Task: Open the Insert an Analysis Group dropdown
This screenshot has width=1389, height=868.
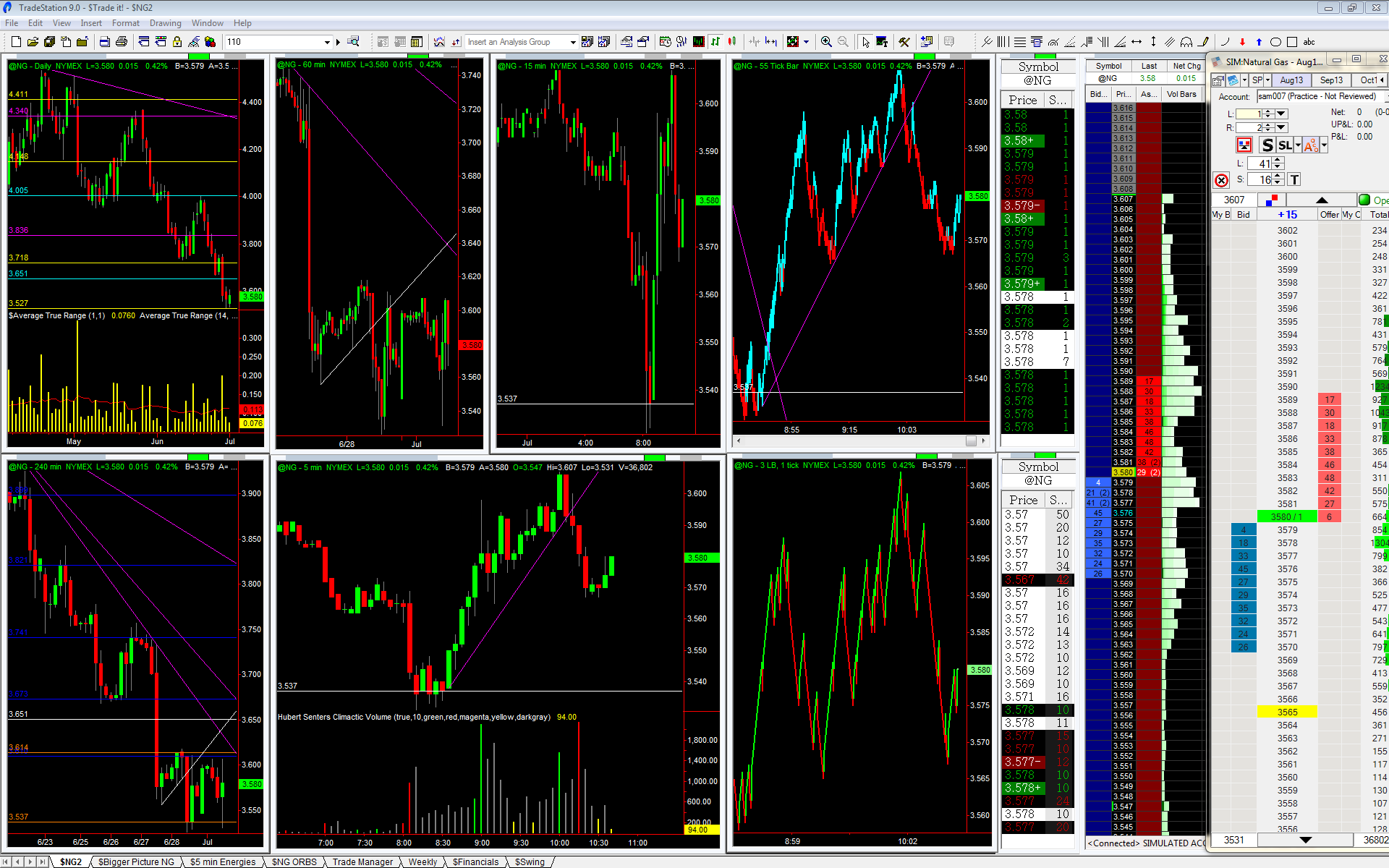Action: (x=573, y=42)
